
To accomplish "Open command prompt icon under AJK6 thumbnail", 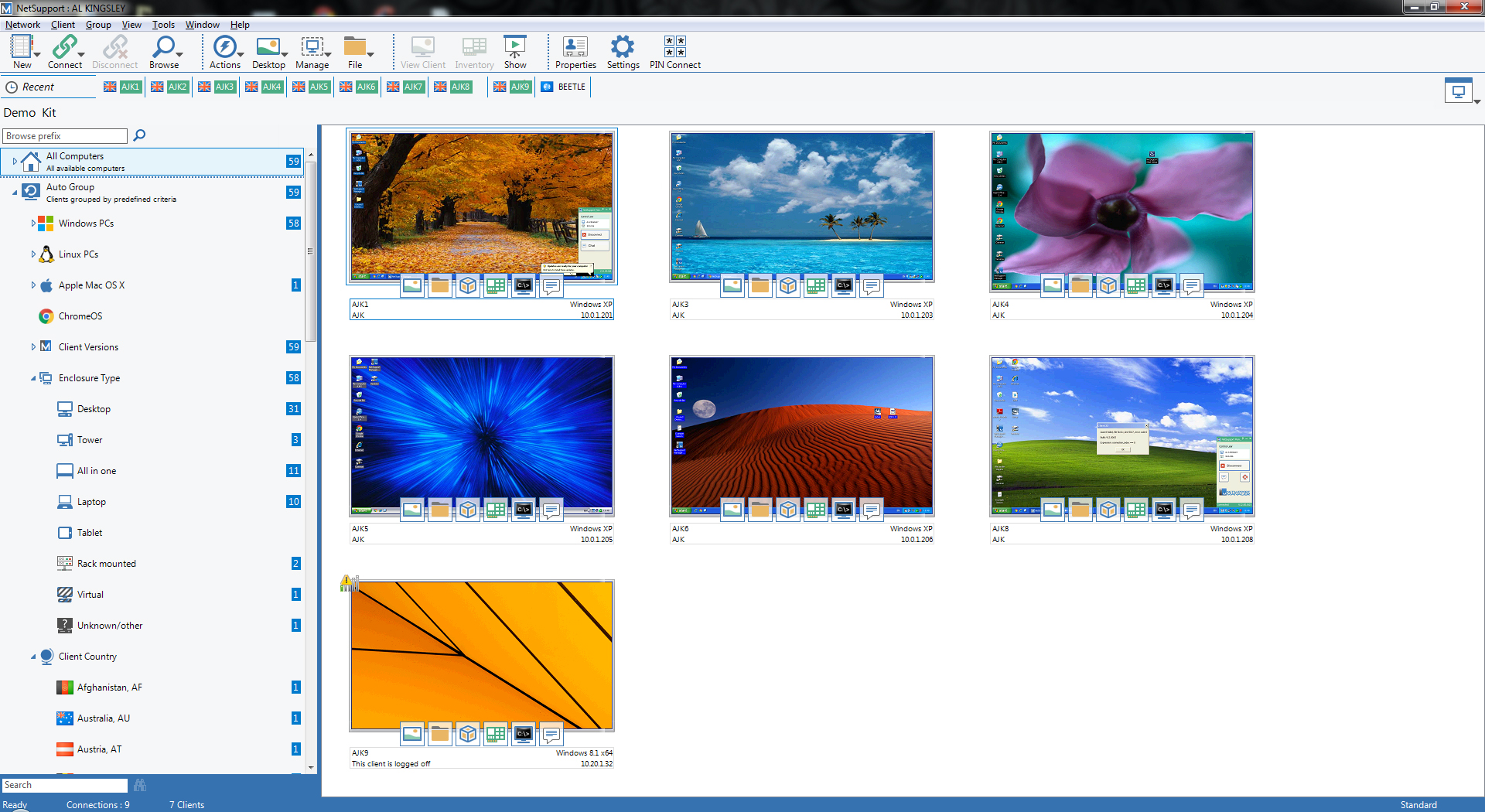I will tap(844, 510).
